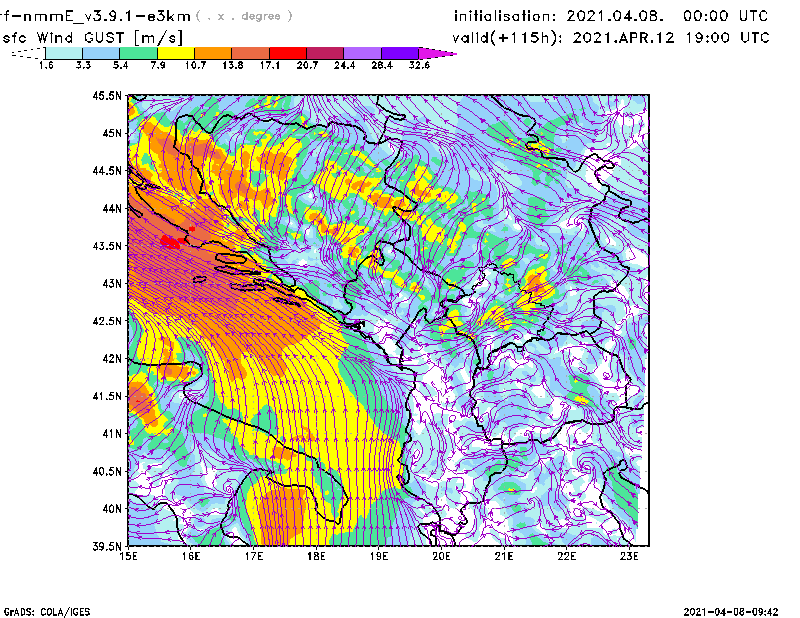Click the legend value 20.7

click(307, 65)
